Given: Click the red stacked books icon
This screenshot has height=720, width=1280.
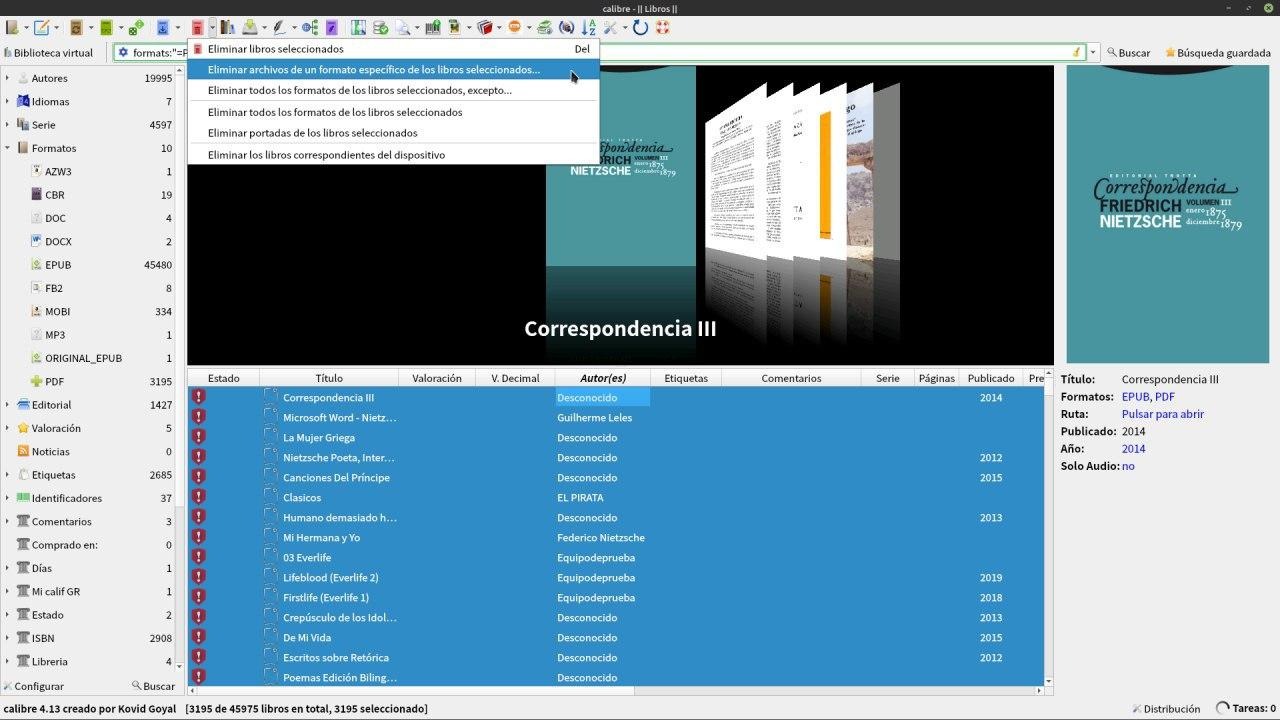Looking at the screenshot, I should (x=485, y=28).
